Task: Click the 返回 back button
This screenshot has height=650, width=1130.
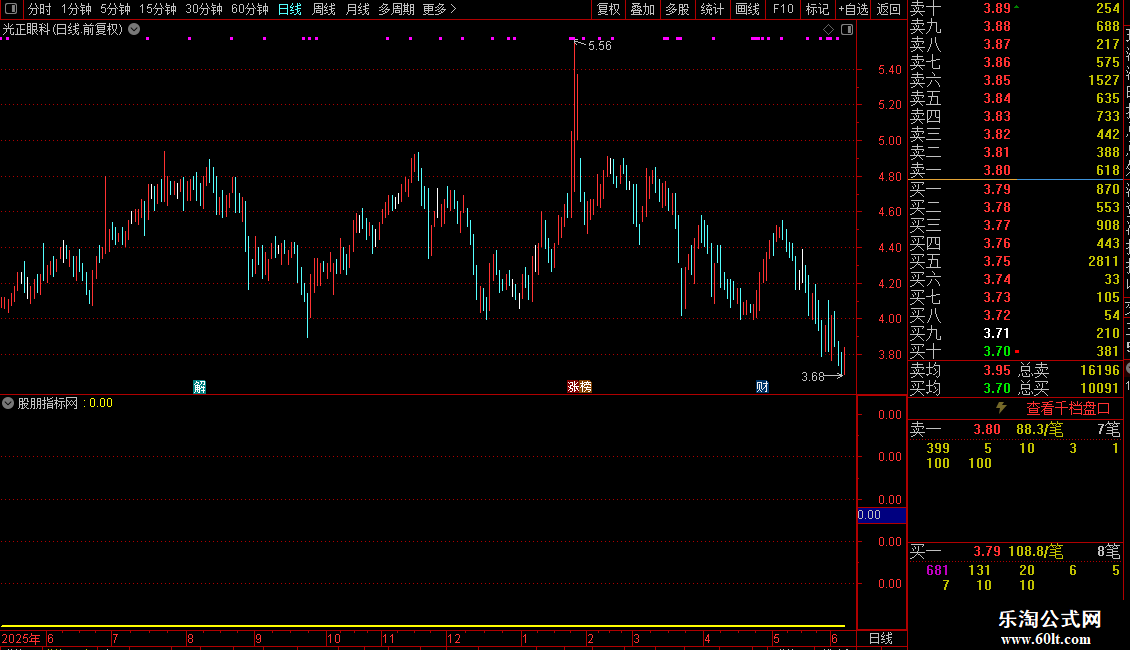Action: 889,9
